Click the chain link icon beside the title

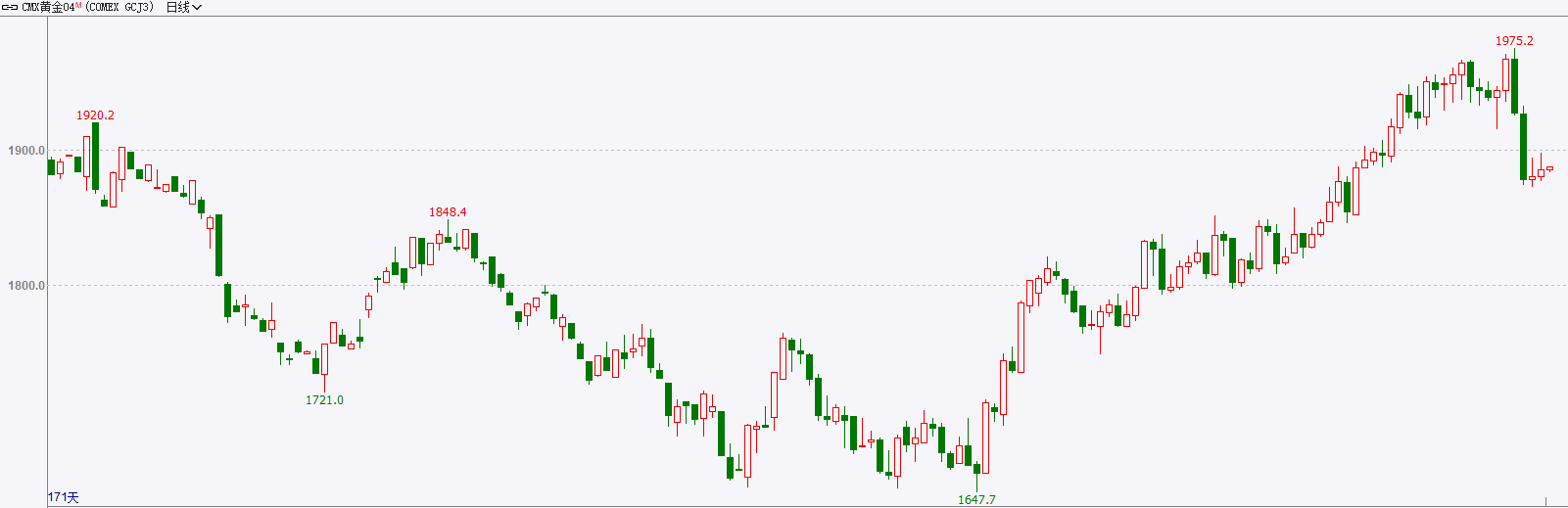coord(10,7)
